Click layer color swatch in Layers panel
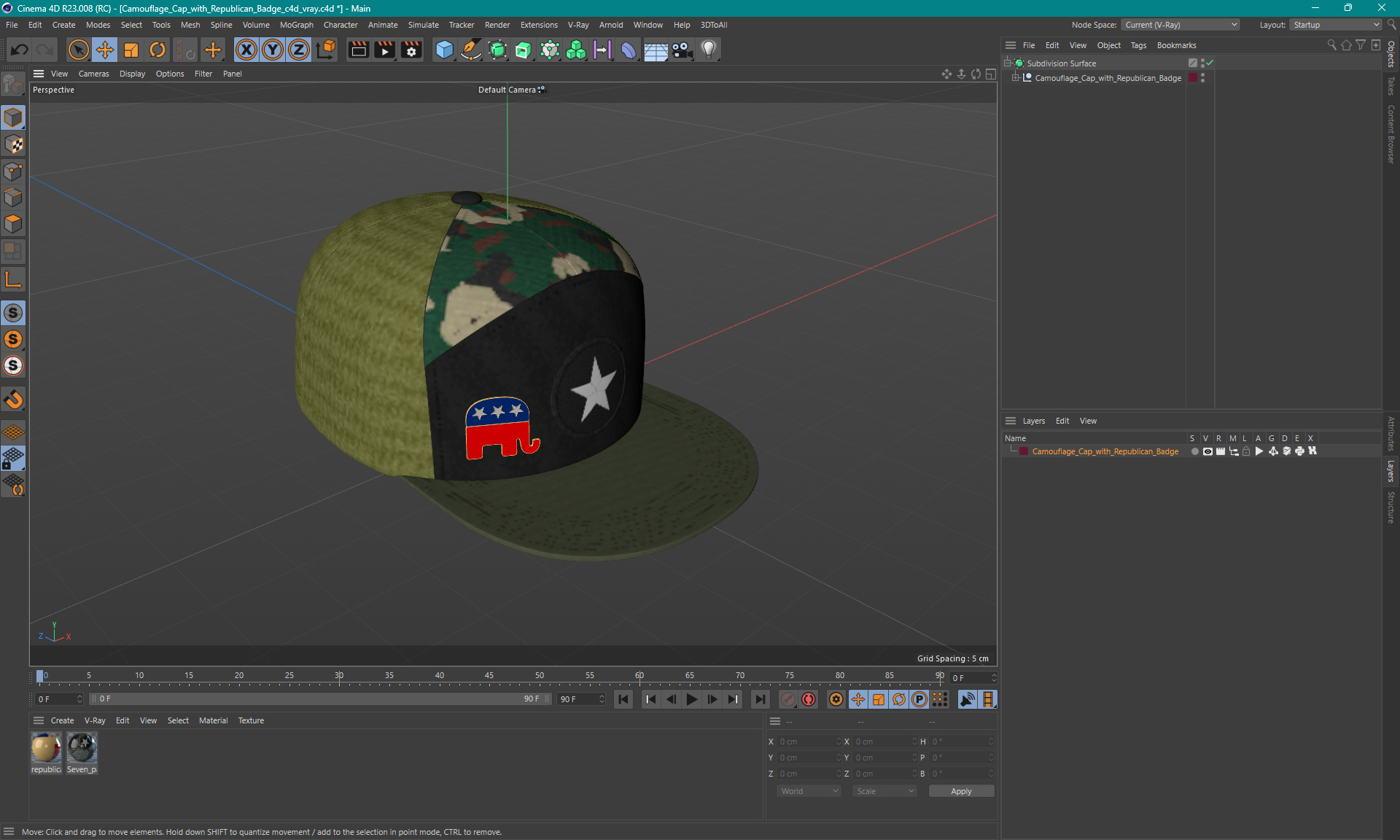Screen dimensions: 1400x840 [1024, 451]
